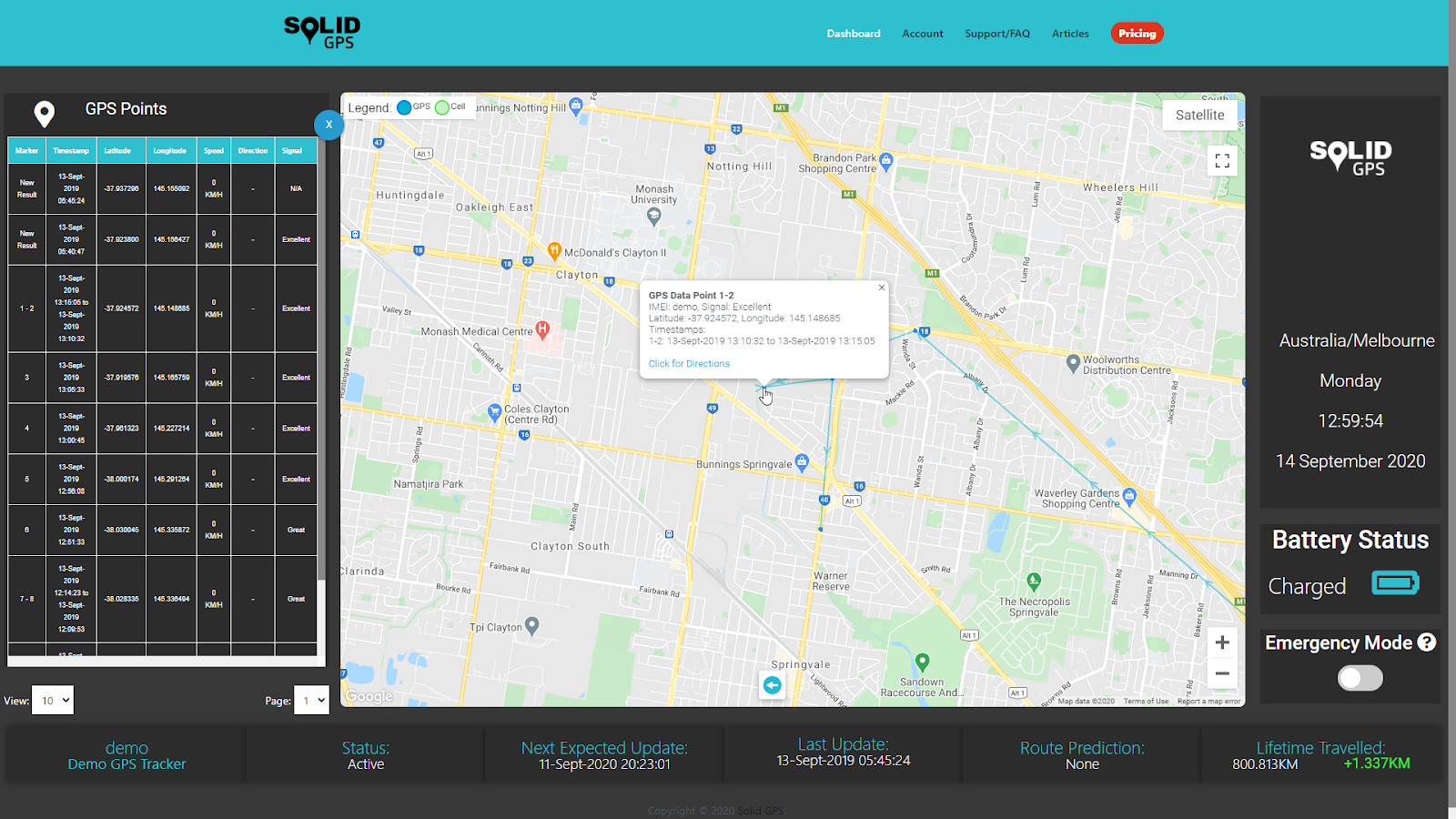Click the red Pricing button
Viewport: 1456px width, 819px height.
(1137, 34)
